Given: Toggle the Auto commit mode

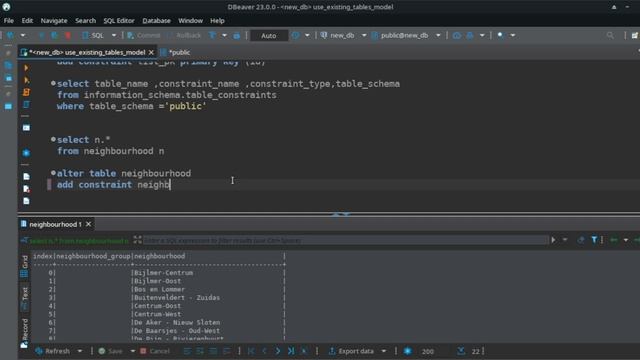Looking at the screenshot, I should (269, 36).
